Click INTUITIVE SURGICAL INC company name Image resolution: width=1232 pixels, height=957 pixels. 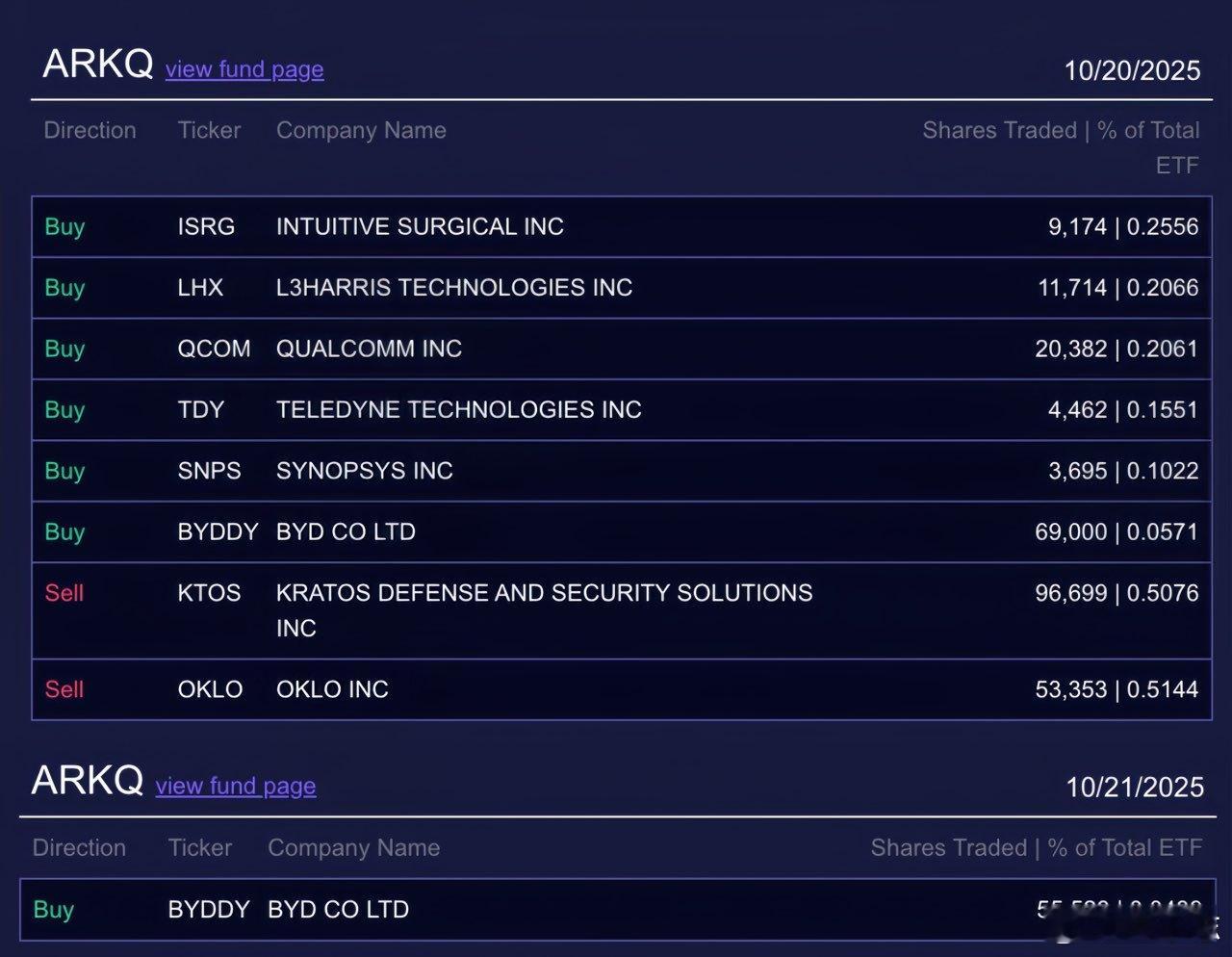pos(420,226)
